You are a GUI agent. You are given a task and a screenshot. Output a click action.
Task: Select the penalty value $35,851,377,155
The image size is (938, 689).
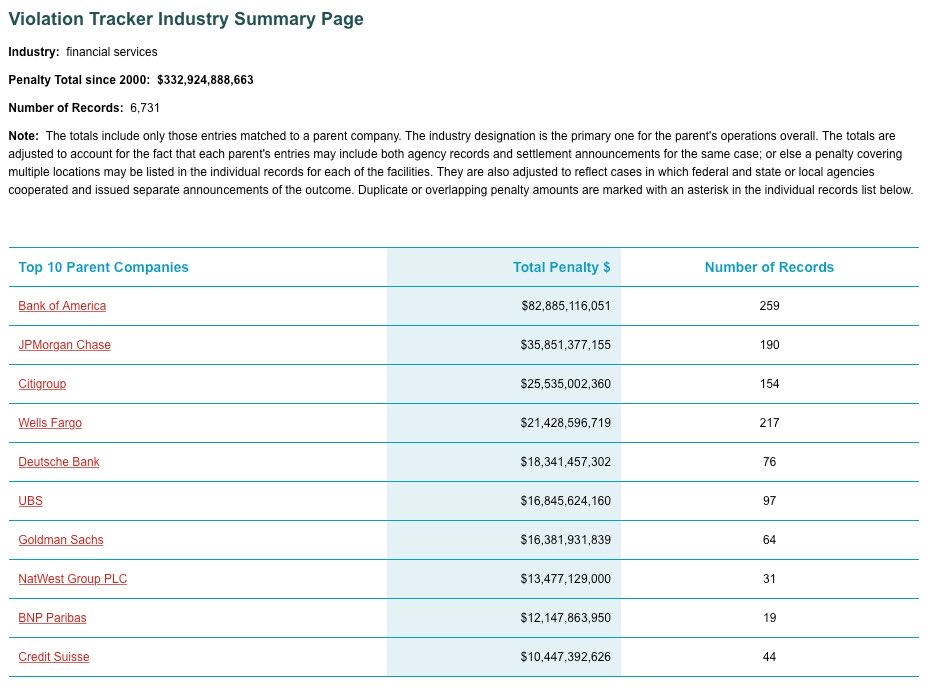click(x=566, y=344)
